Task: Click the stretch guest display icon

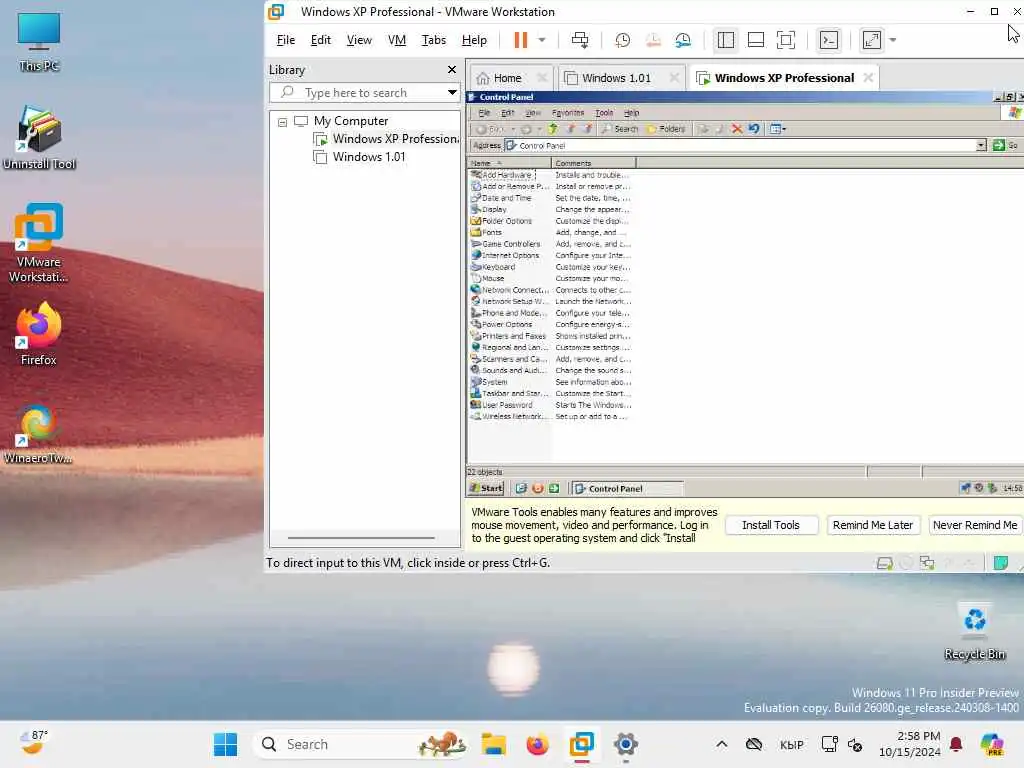Action: (872, 40)
